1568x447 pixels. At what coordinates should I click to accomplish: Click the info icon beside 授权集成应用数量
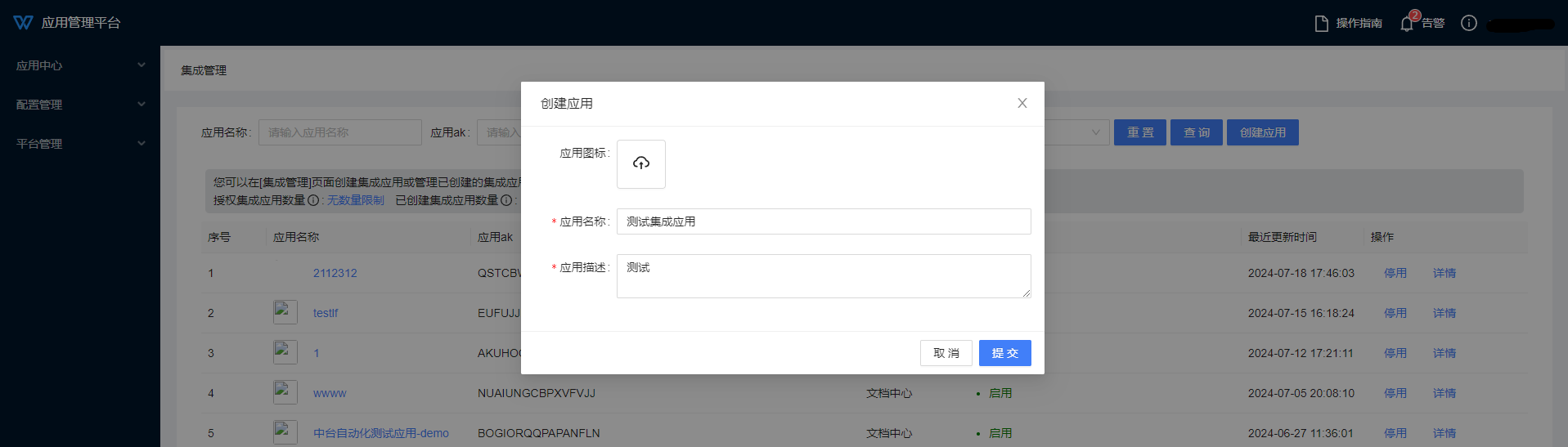point(312,201)
